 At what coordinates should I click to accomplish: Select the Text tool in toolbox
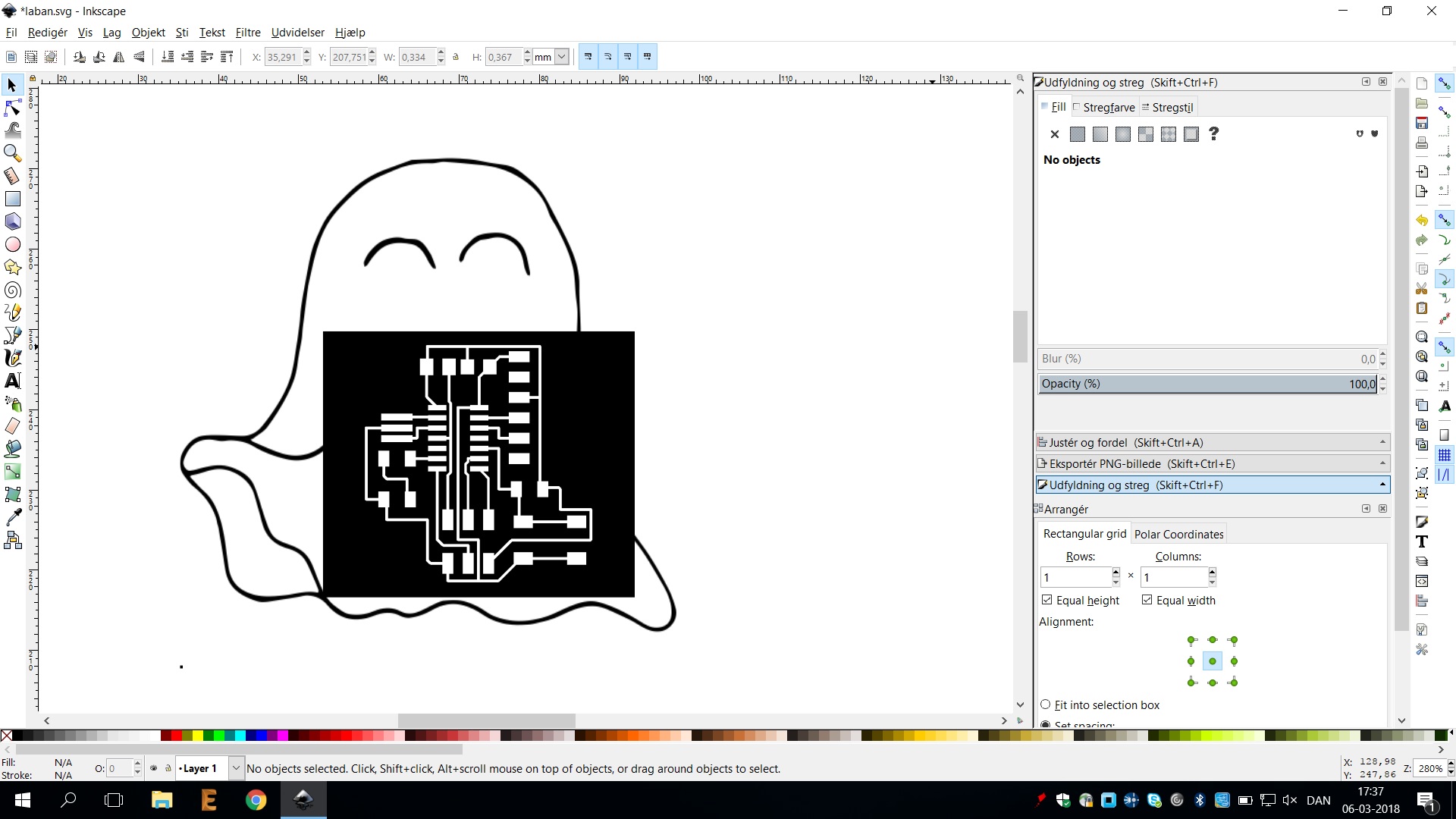13,381
